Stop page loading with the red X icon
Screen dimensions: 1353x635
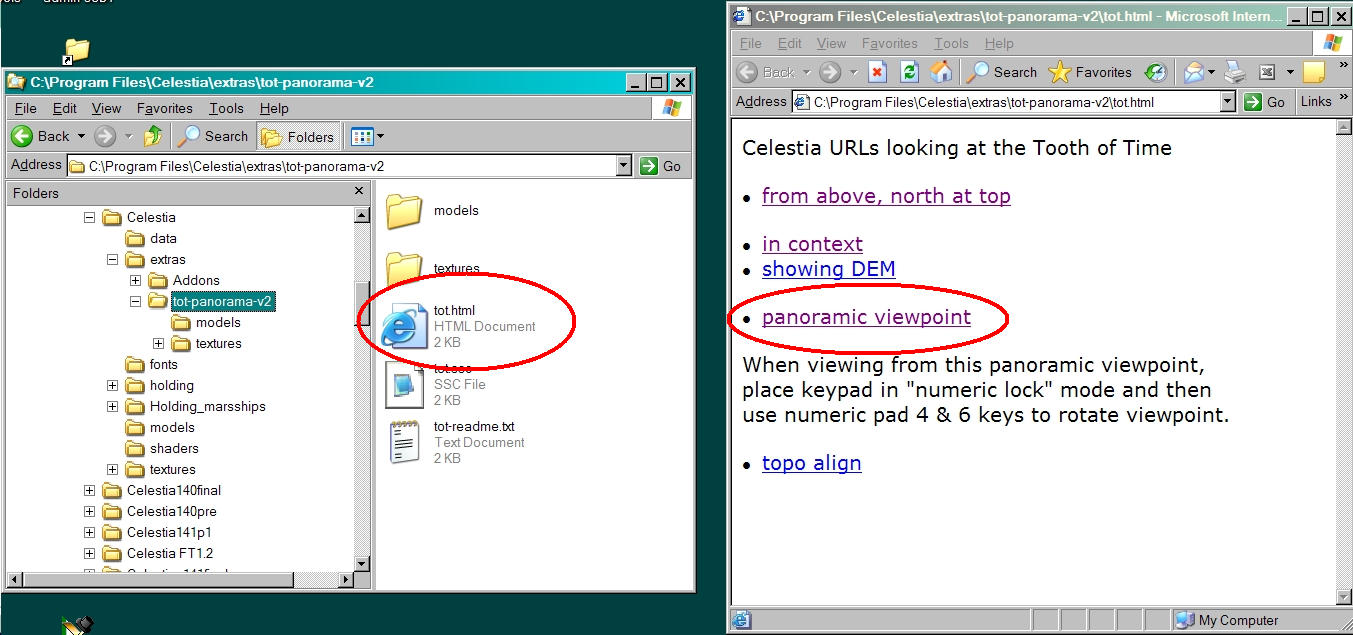(x=877, y=72)
